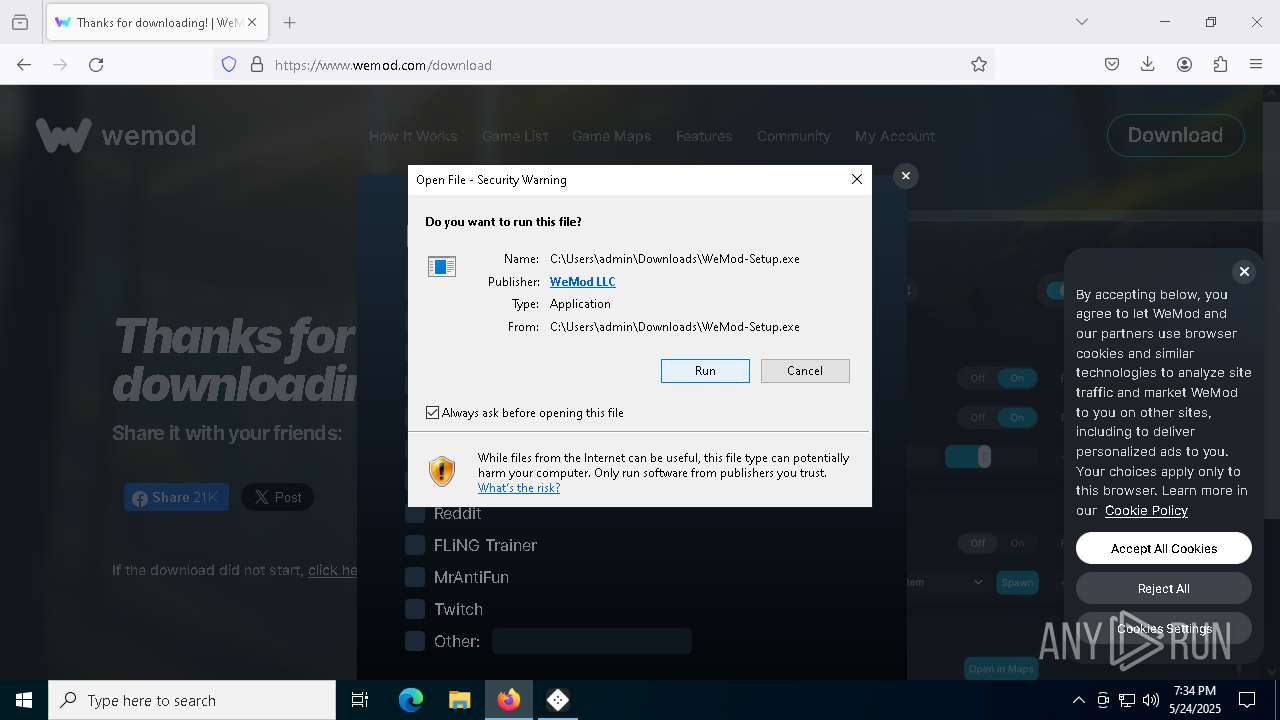Open Firefox Downloads panel icon
The height and width of the screenshot is (720, 1280).
point(1148,64)
